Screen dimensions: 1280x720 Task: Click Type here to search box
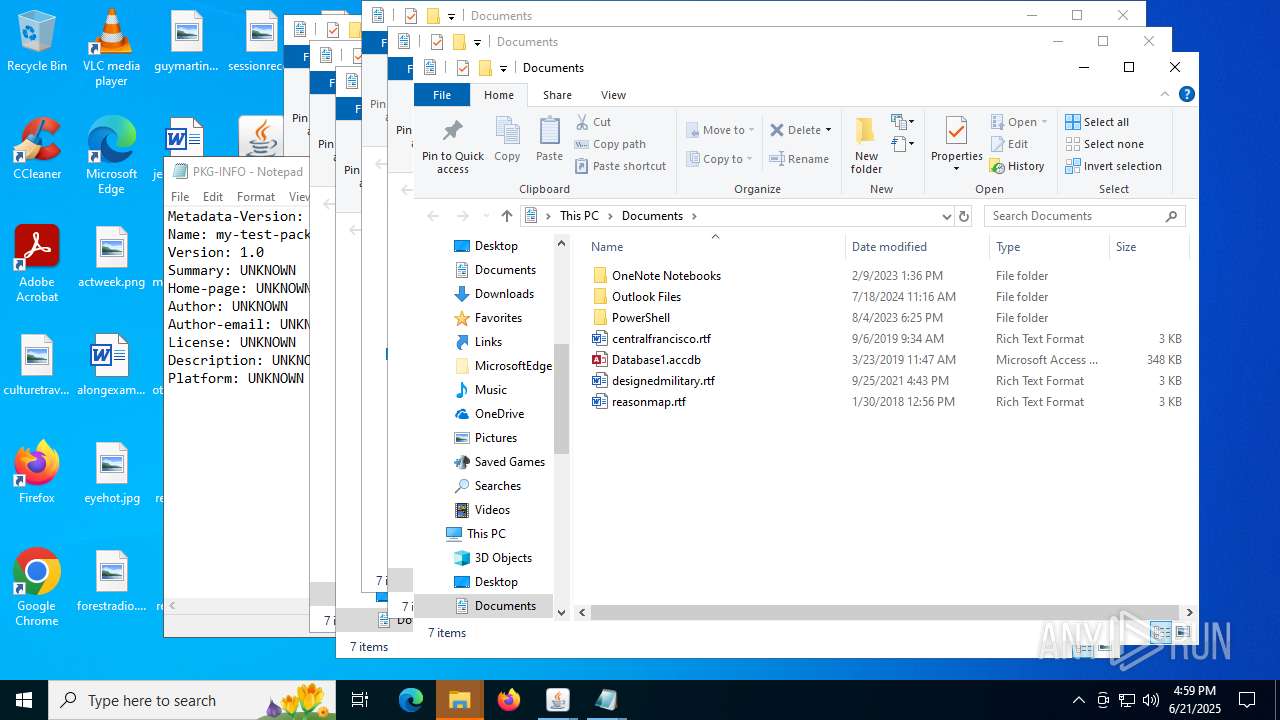[x=192, y=700]
